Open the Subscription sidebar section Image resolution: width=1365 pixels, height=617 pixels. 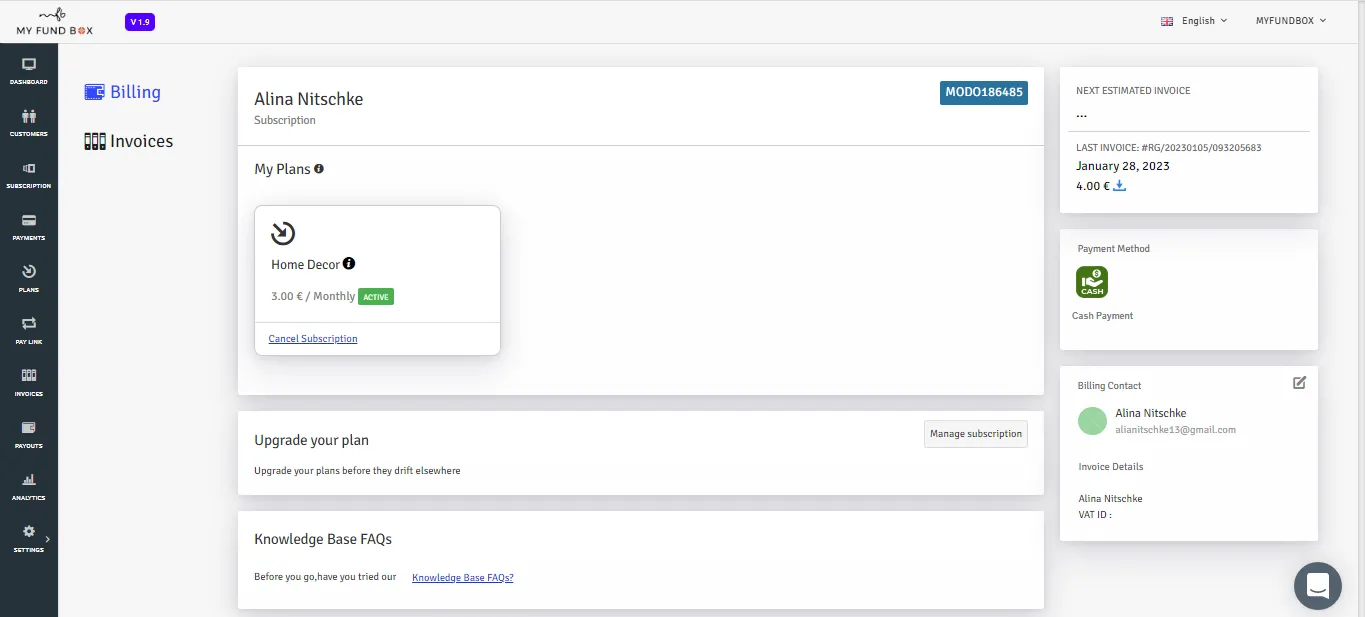[x=29, y=174]
